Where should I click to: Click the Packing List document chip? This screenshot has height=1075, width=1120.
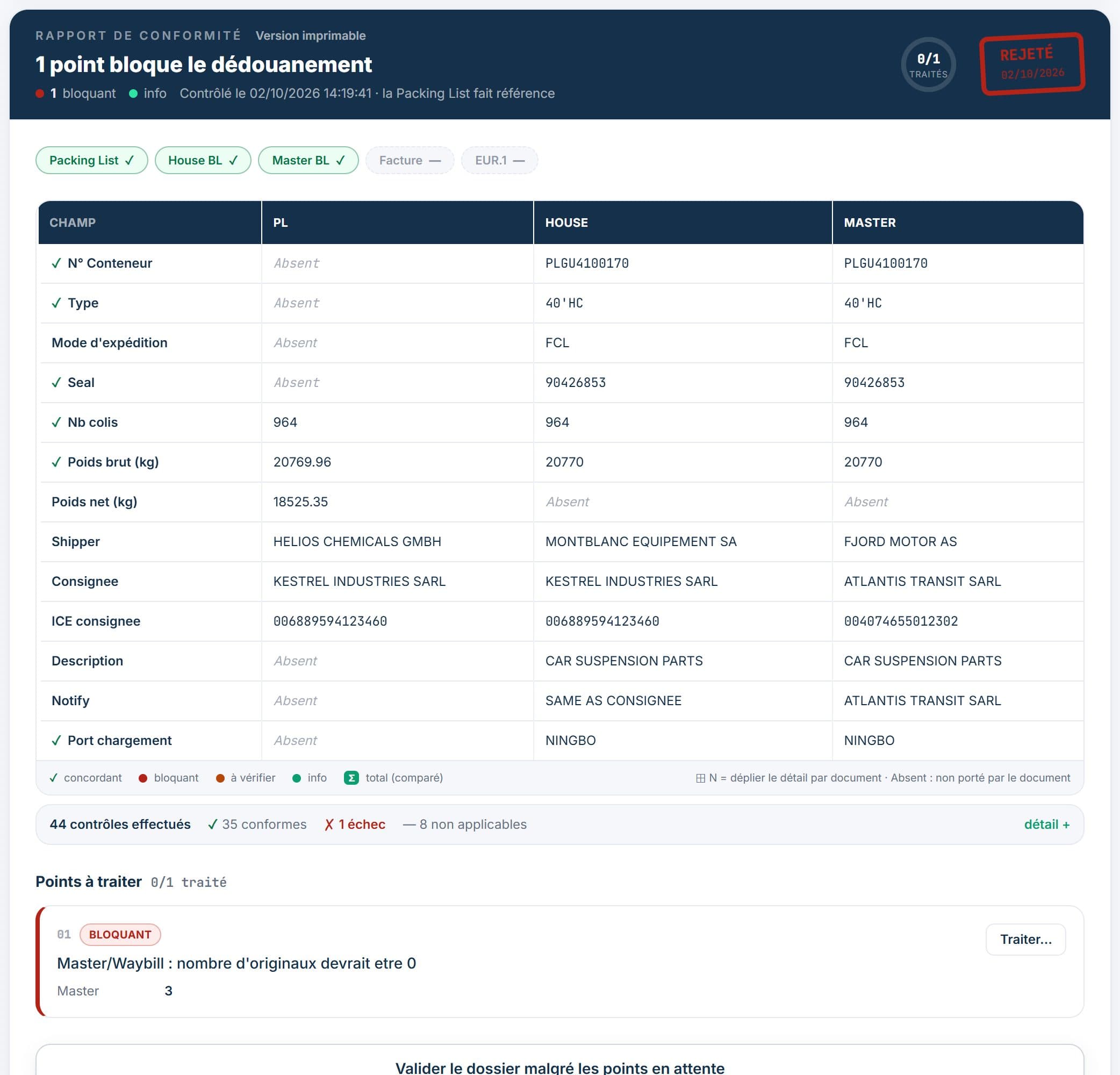point(91,160)
